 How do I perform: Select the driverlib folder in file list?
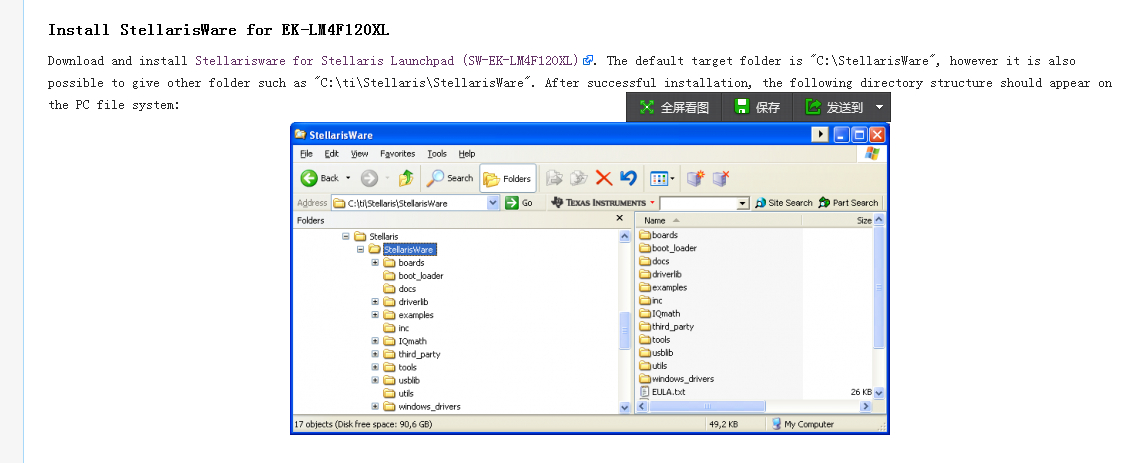pos(660,274)
